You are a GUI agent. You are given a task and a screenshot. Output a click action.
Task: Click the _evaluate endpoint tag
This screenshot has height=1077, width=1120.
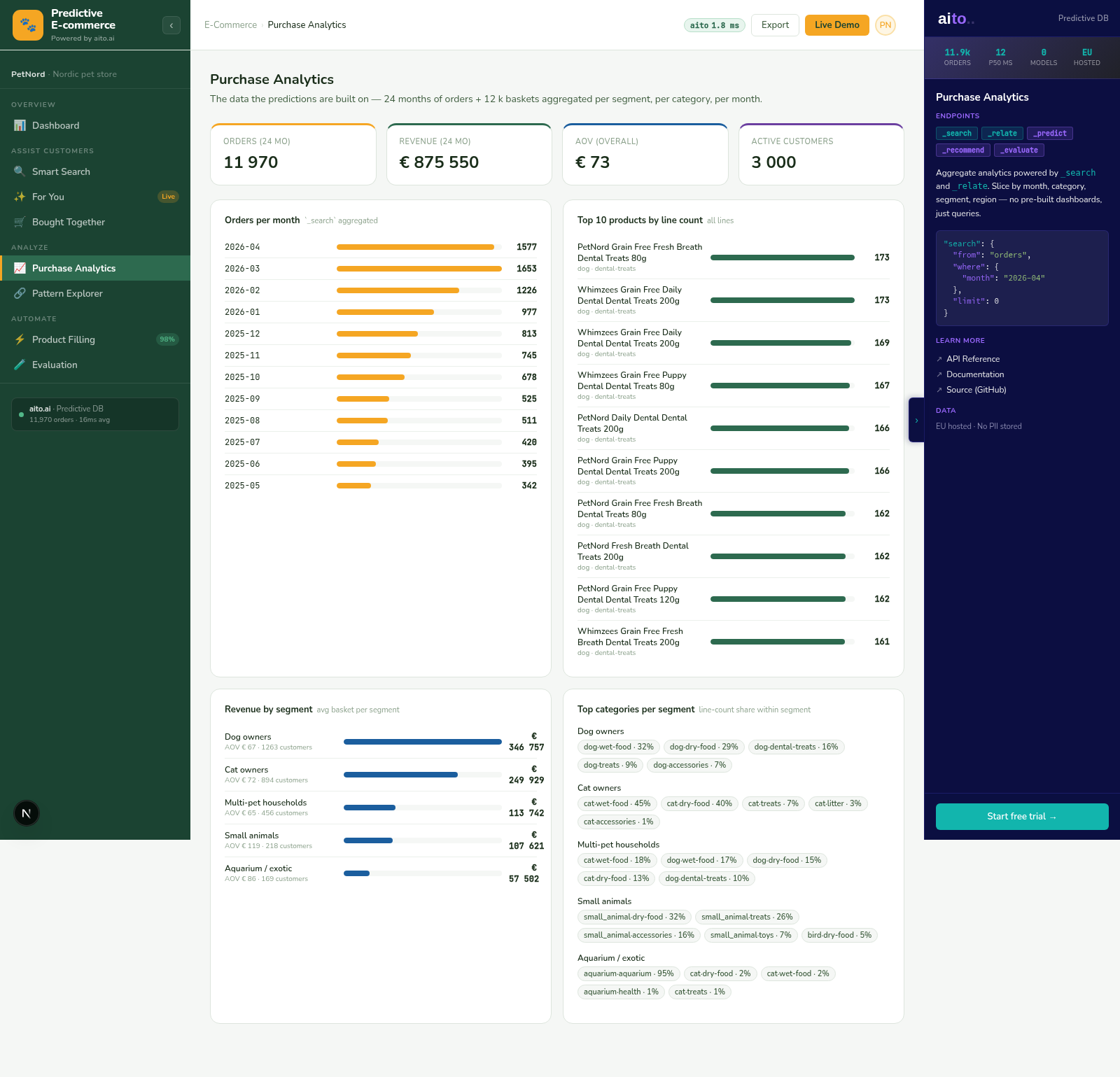tap(1019, 150)
